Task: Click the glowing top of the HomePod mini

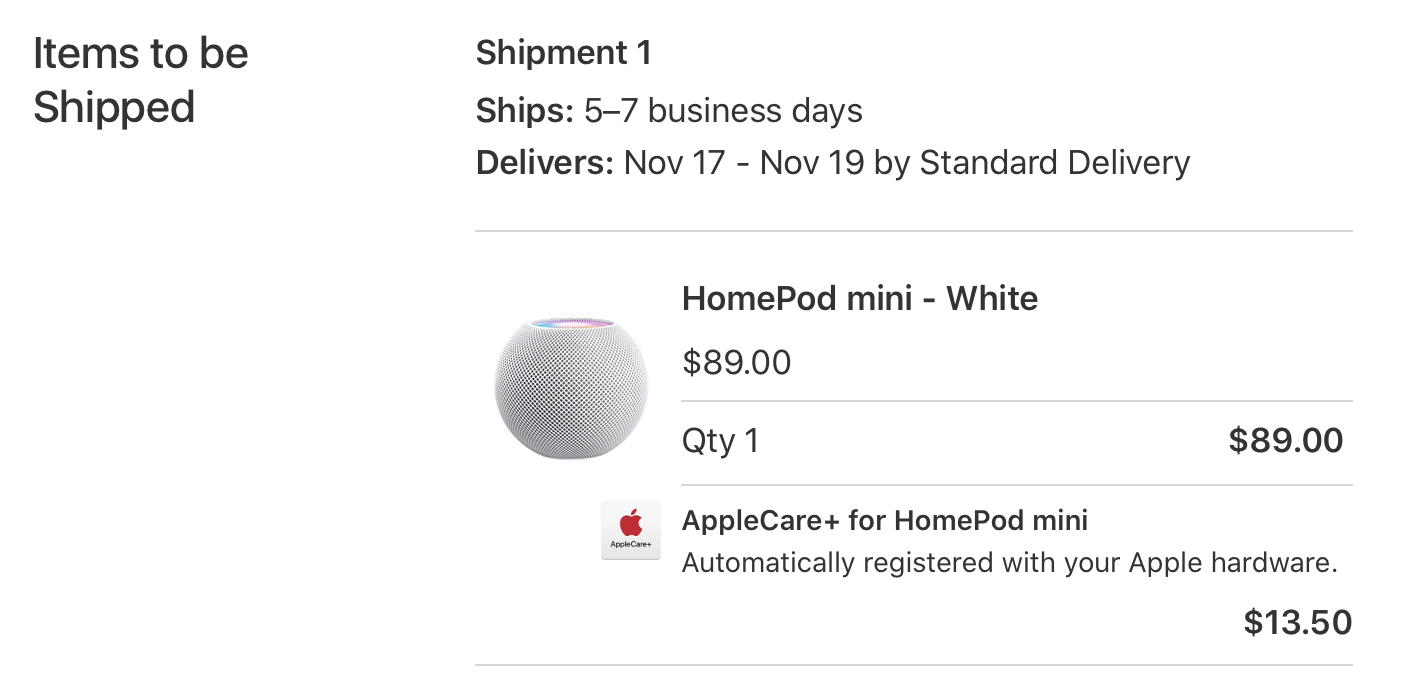Action: (571, 324)
